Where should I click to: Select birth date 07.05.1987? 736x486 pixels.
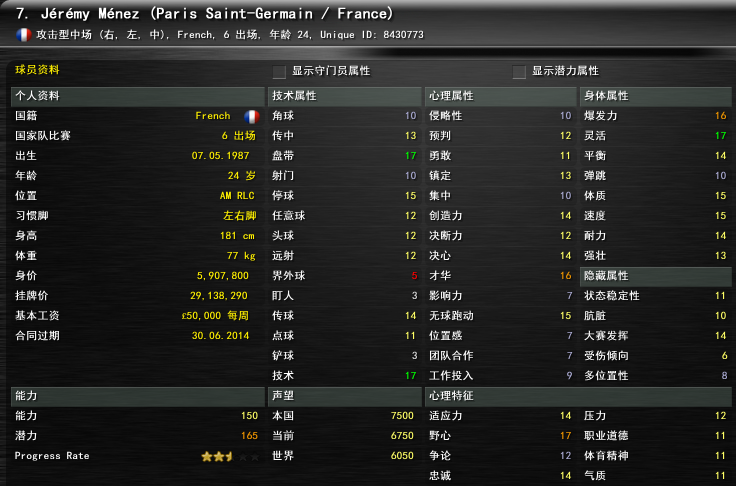point(220,156)
